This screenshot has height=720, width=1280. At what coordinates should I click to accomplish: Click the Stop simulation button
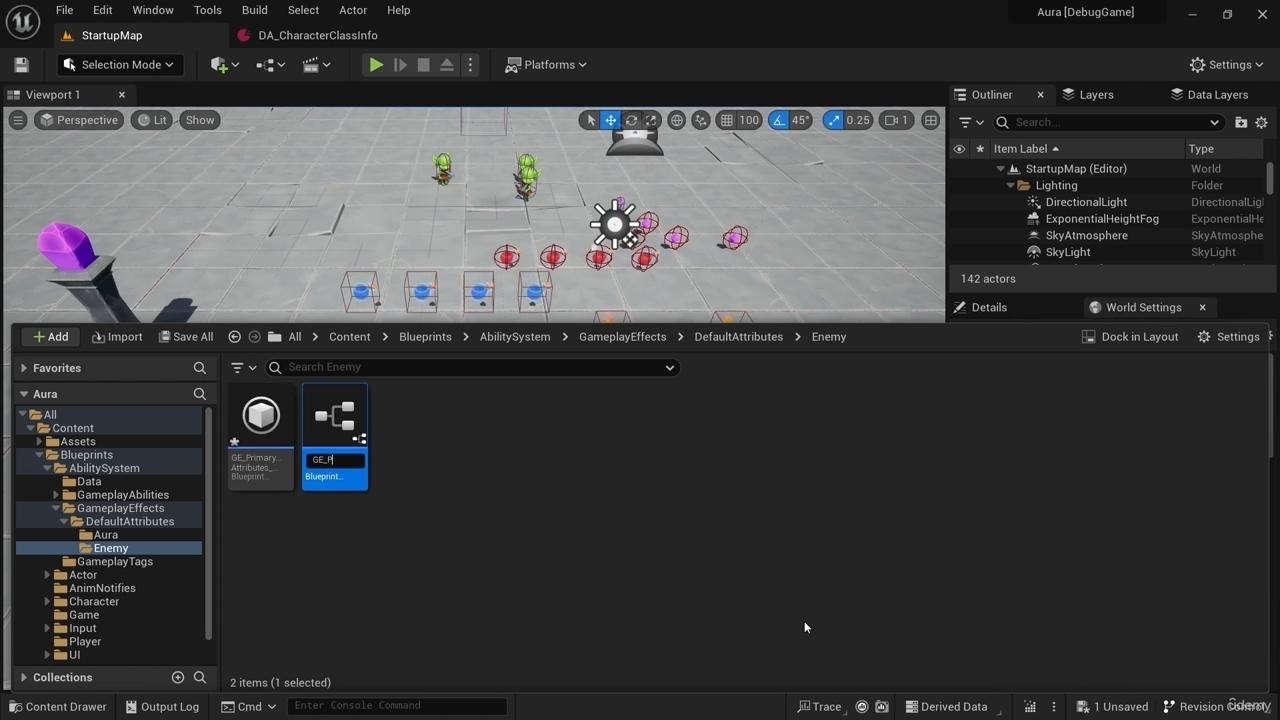[x=423, y=65]
